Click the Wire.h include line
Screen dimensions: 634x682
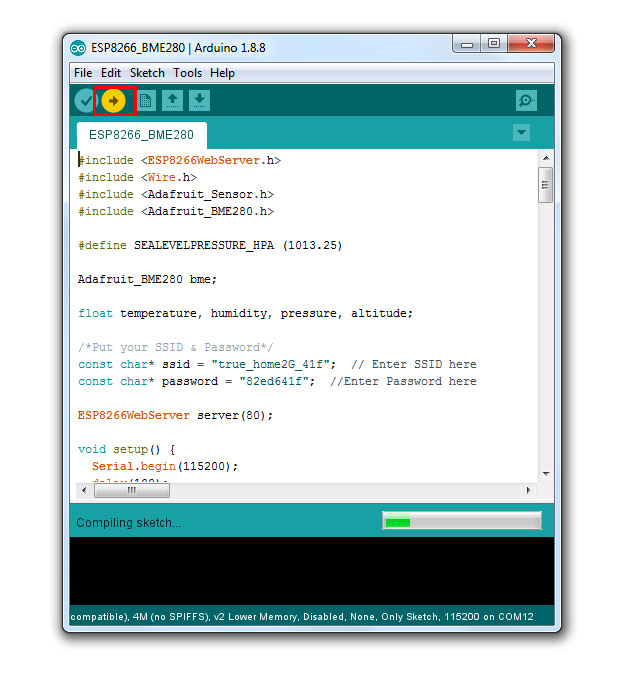[137, 177]
